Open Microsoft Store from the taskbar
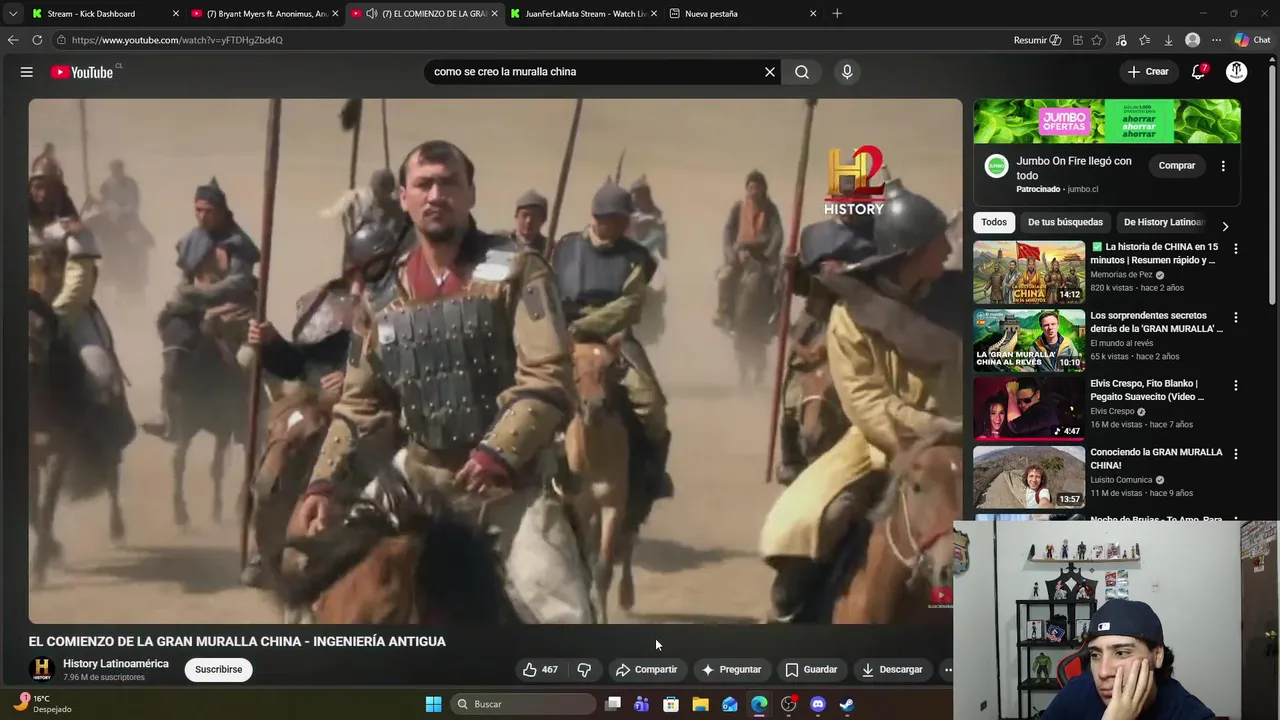 (671, 704)
